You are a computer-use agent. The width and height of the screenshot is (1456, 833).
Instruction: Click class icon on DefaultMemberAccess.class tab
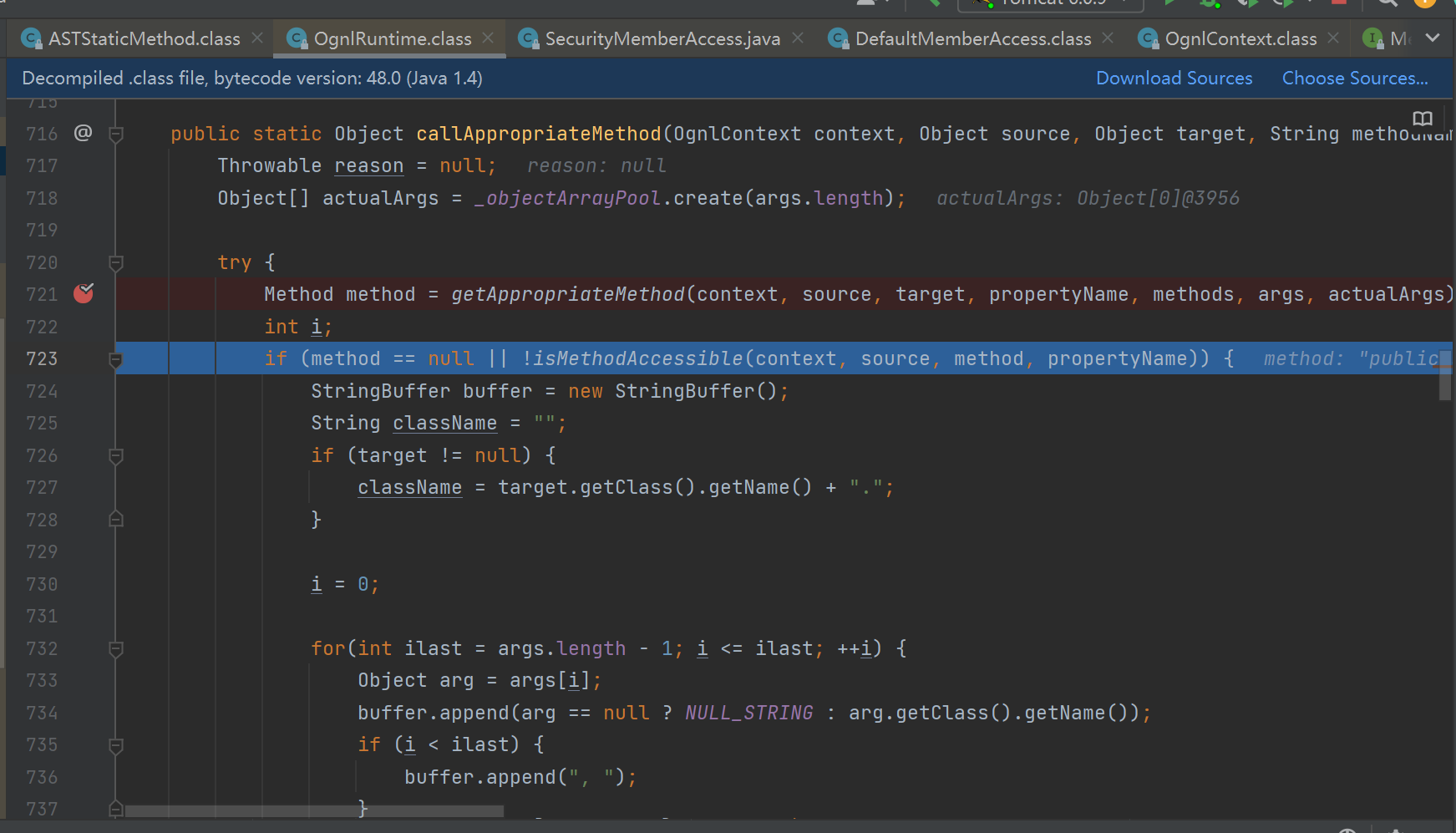click(x=838, y=38)
